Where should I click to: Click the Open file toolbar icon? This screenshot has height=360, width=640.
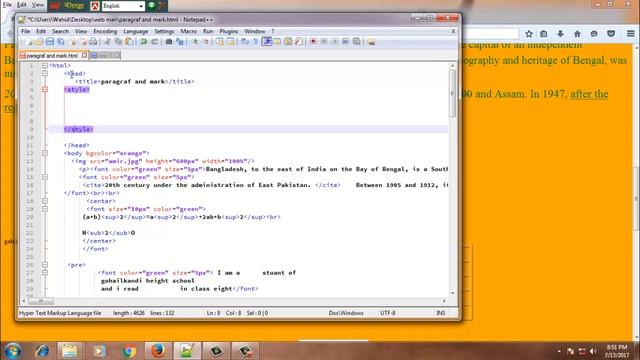39,42
